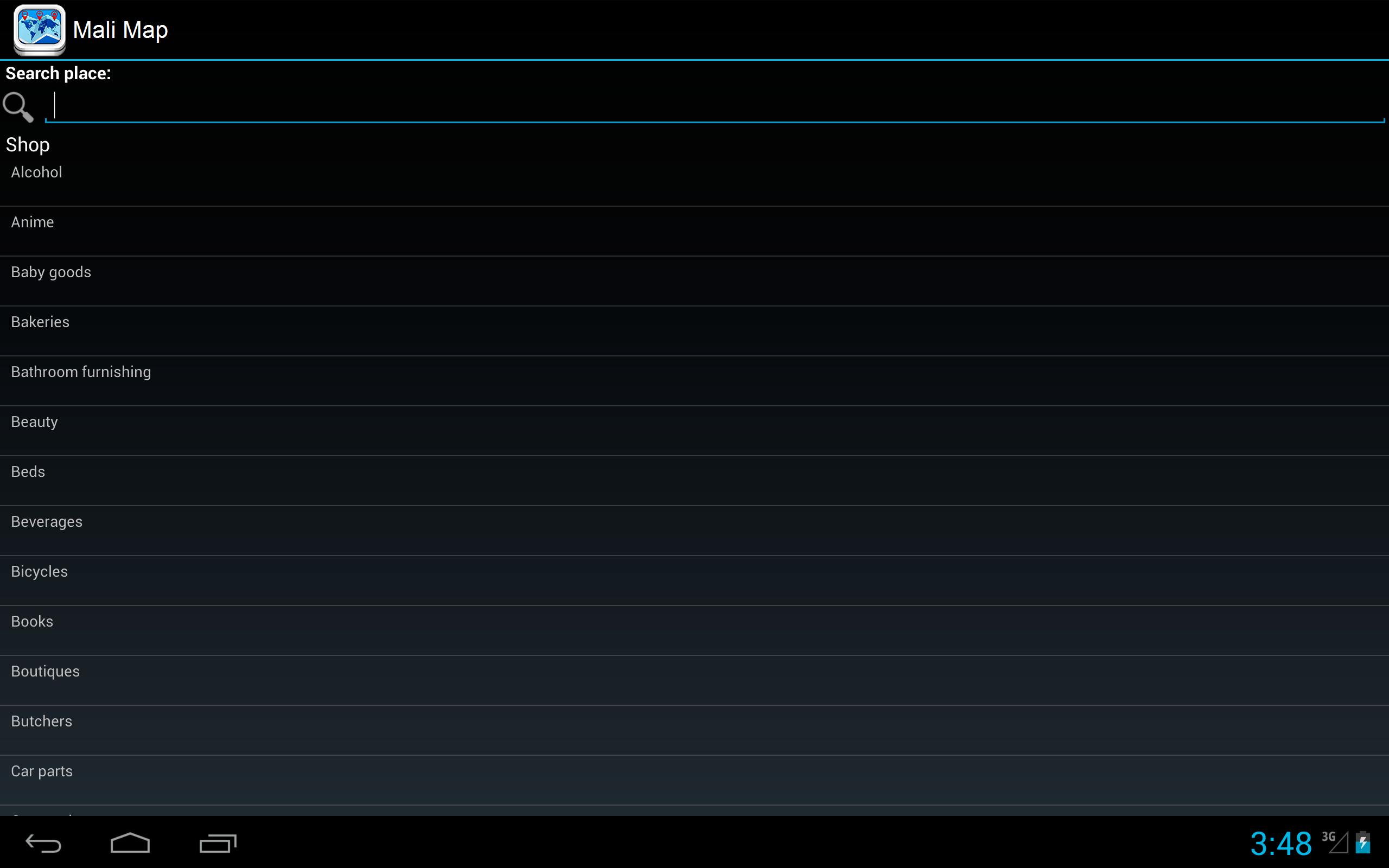1389x868 pixels.
Task: Tap the 3G signal status icon
Action: tap(1335, 842)
